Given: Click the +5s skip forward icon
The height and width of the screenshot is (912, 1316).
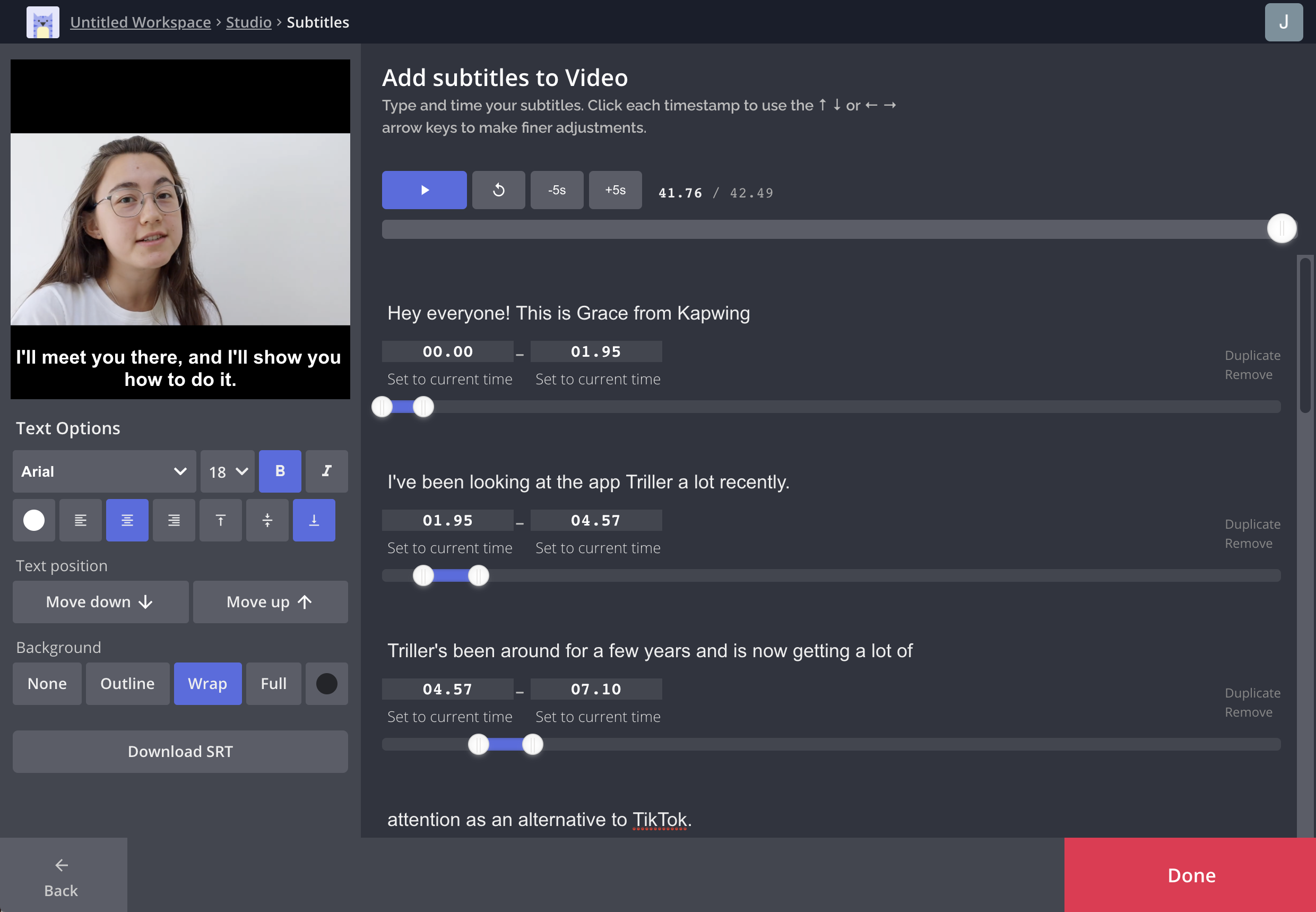Looking at the screenshot, I should pyautogui.click(x=614, y=189).
